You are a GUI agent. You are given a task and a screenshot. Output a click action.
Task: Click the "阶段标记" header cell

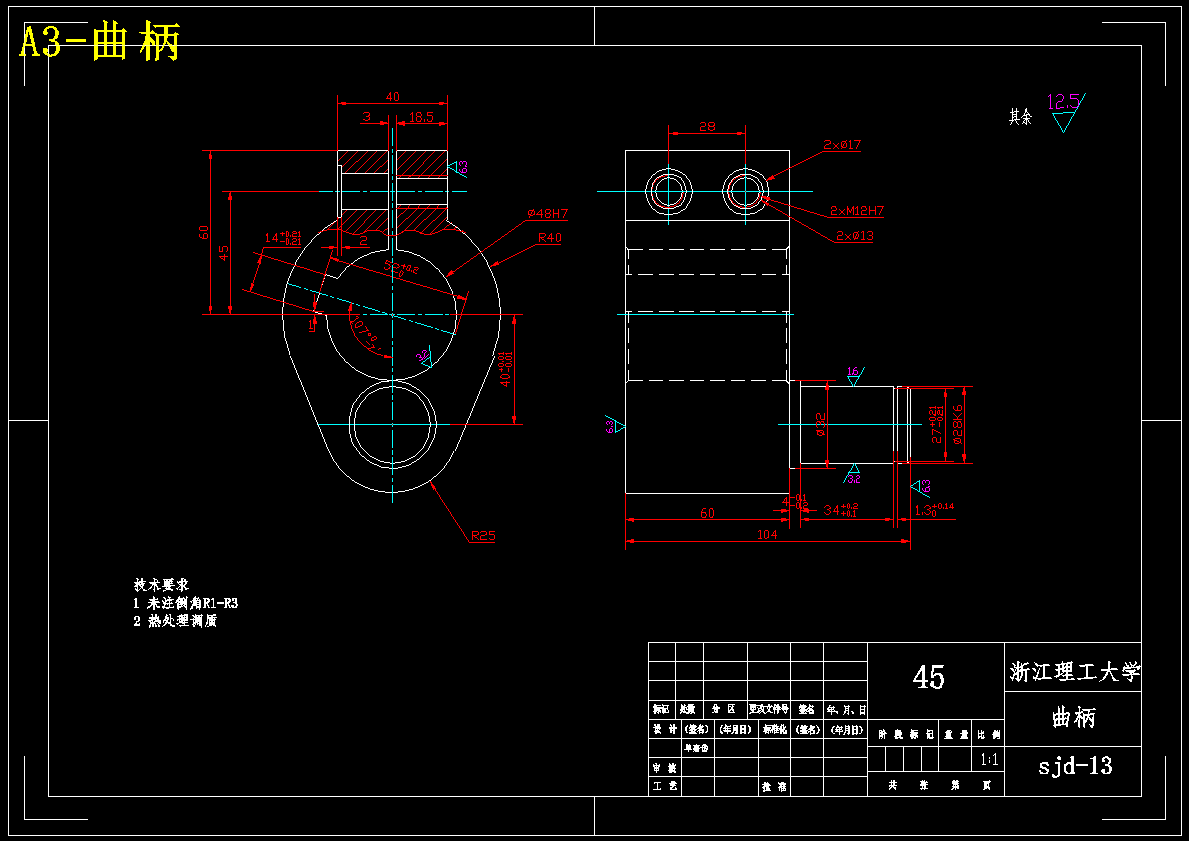click(x=903, y=734)
